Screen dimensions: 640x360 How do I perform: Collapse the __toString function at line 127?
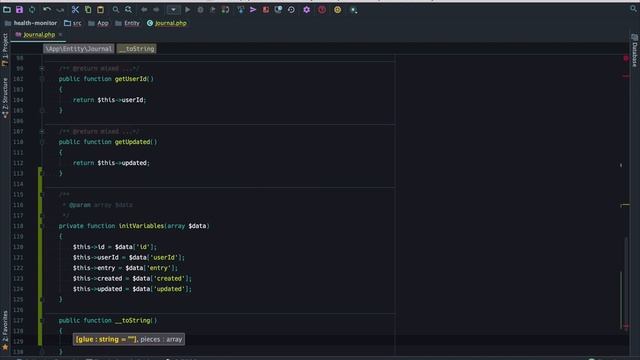pos(42,320)
